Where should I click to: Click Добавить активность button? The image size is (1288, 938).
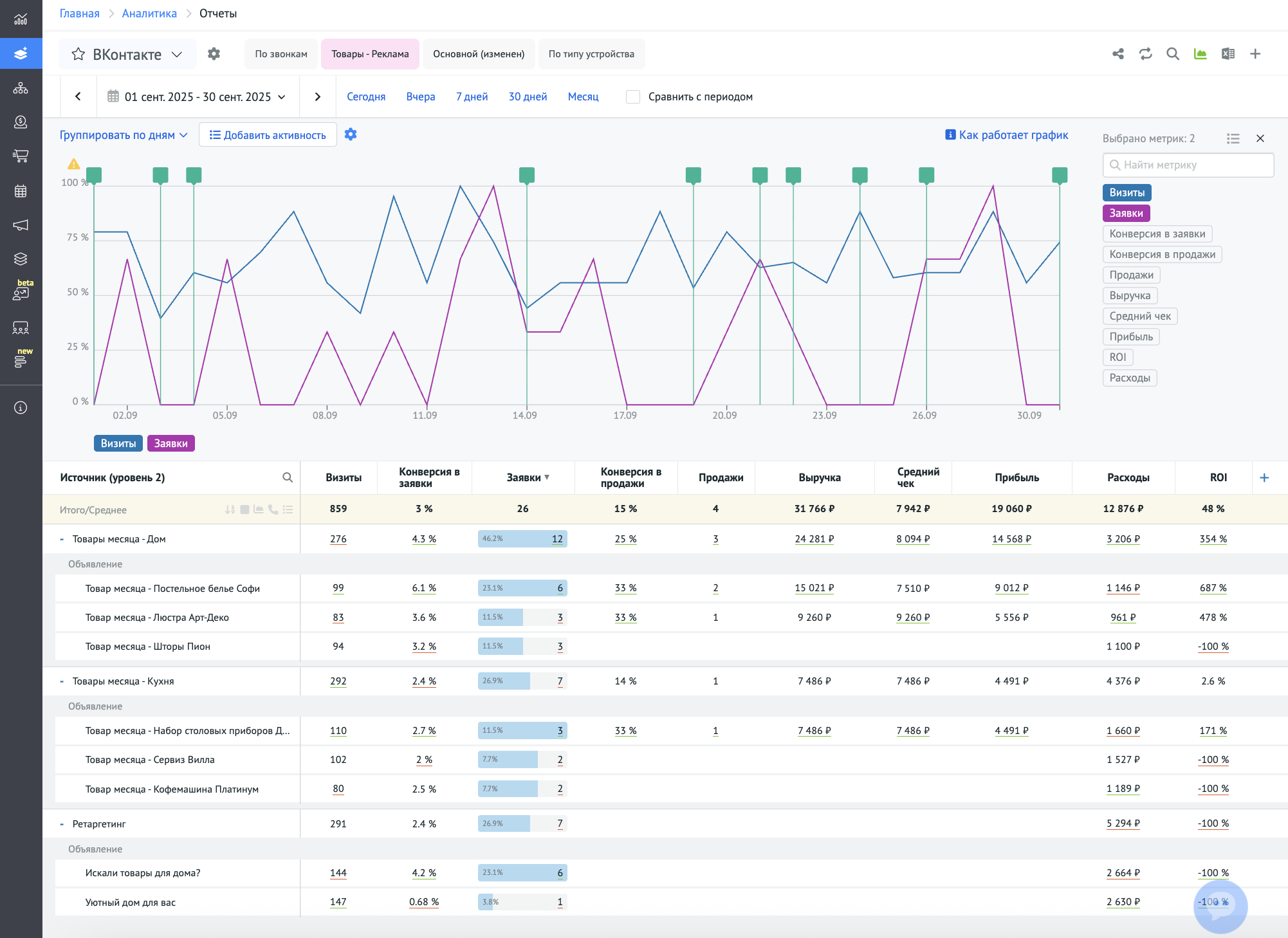[x=268, y=135]
